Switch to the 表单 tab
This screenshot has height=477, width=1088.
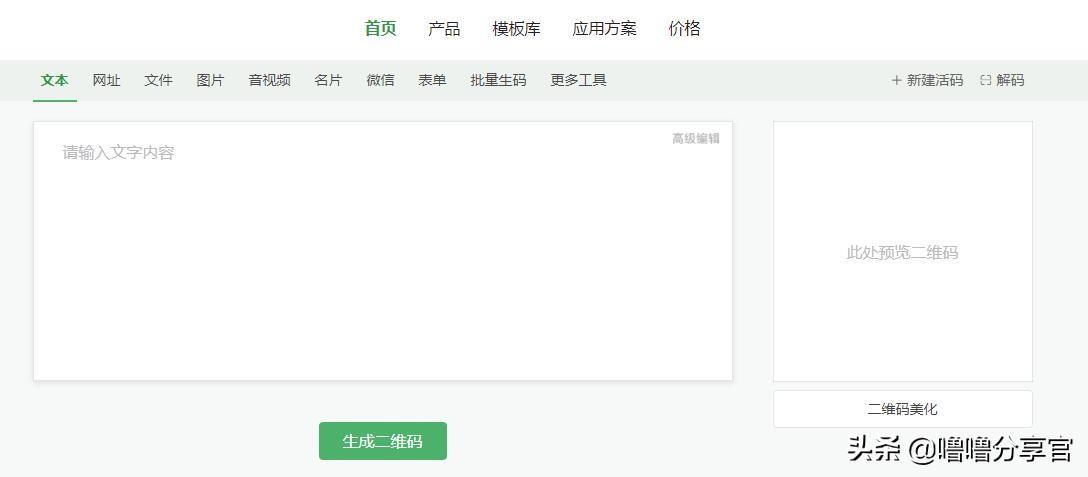tap(432, 80)
